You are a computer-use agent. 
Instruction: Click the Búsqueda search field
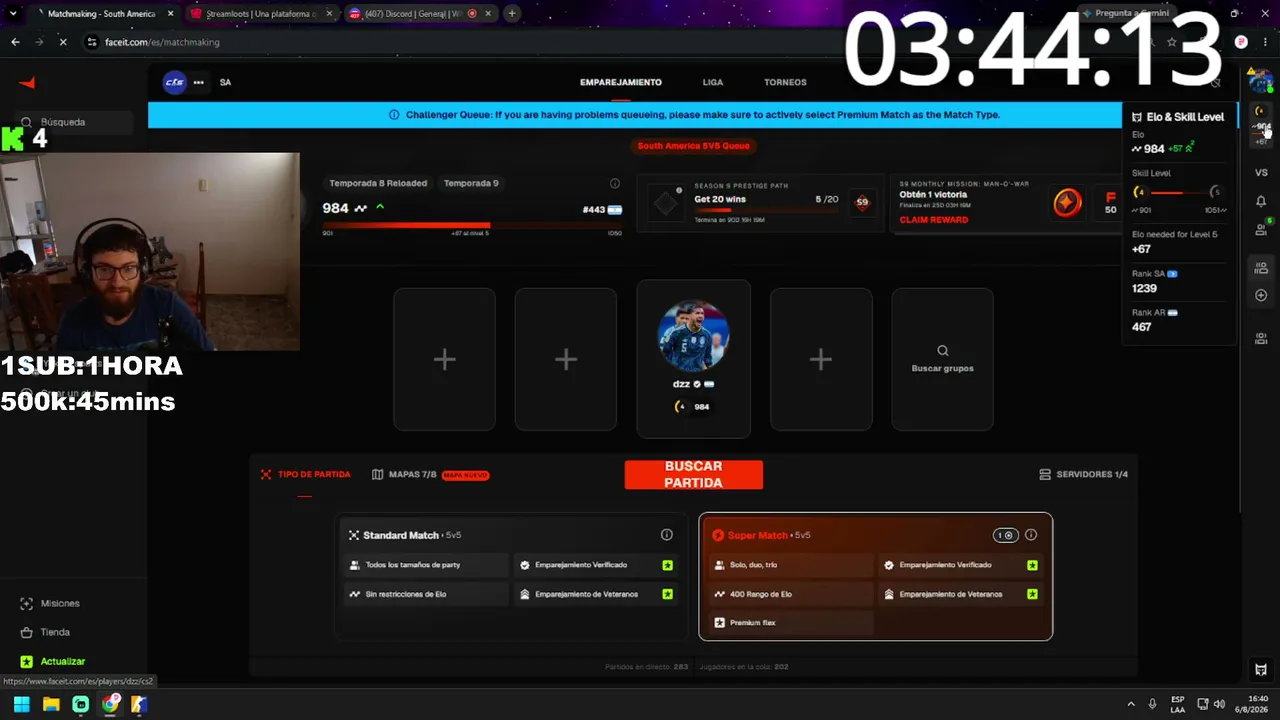76,122
